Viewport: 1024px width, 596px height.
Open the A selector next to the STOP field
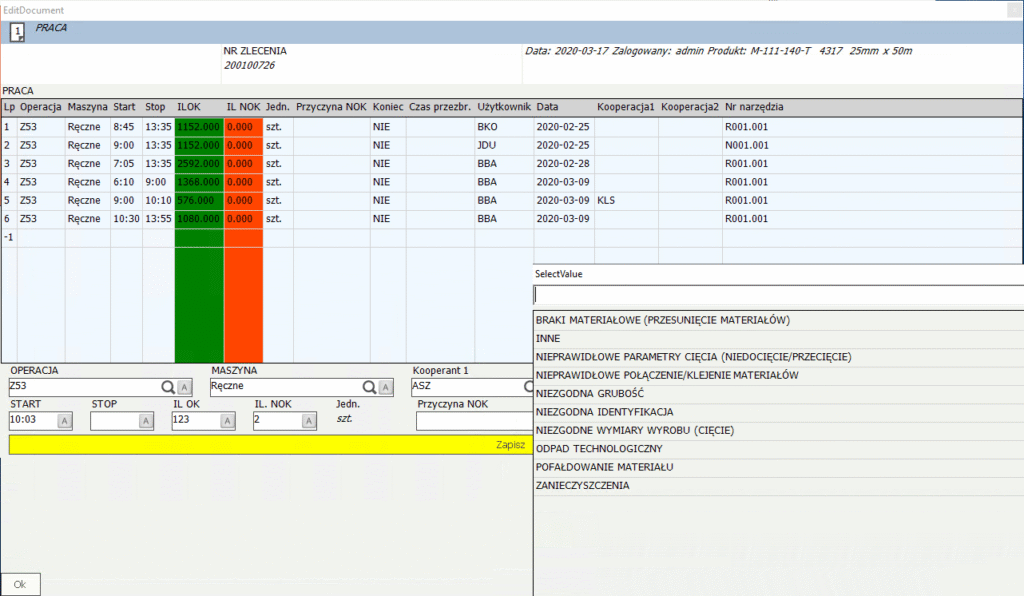146,420
